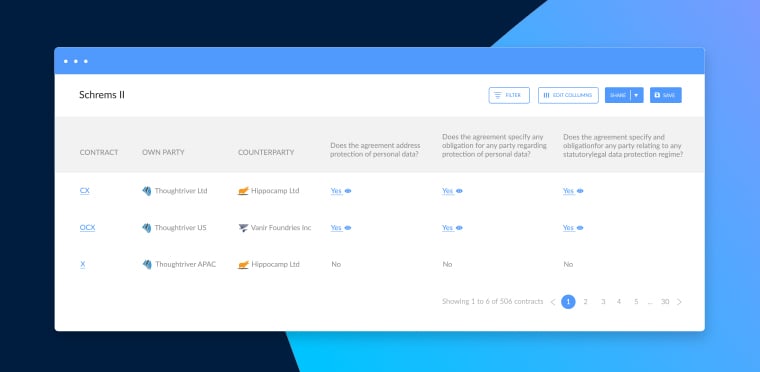Image resolution: width=760 pixels, height=372 pixels.
Task: Click the Thoughtriver APAC logo icon
Action: [x=147, y=264]
